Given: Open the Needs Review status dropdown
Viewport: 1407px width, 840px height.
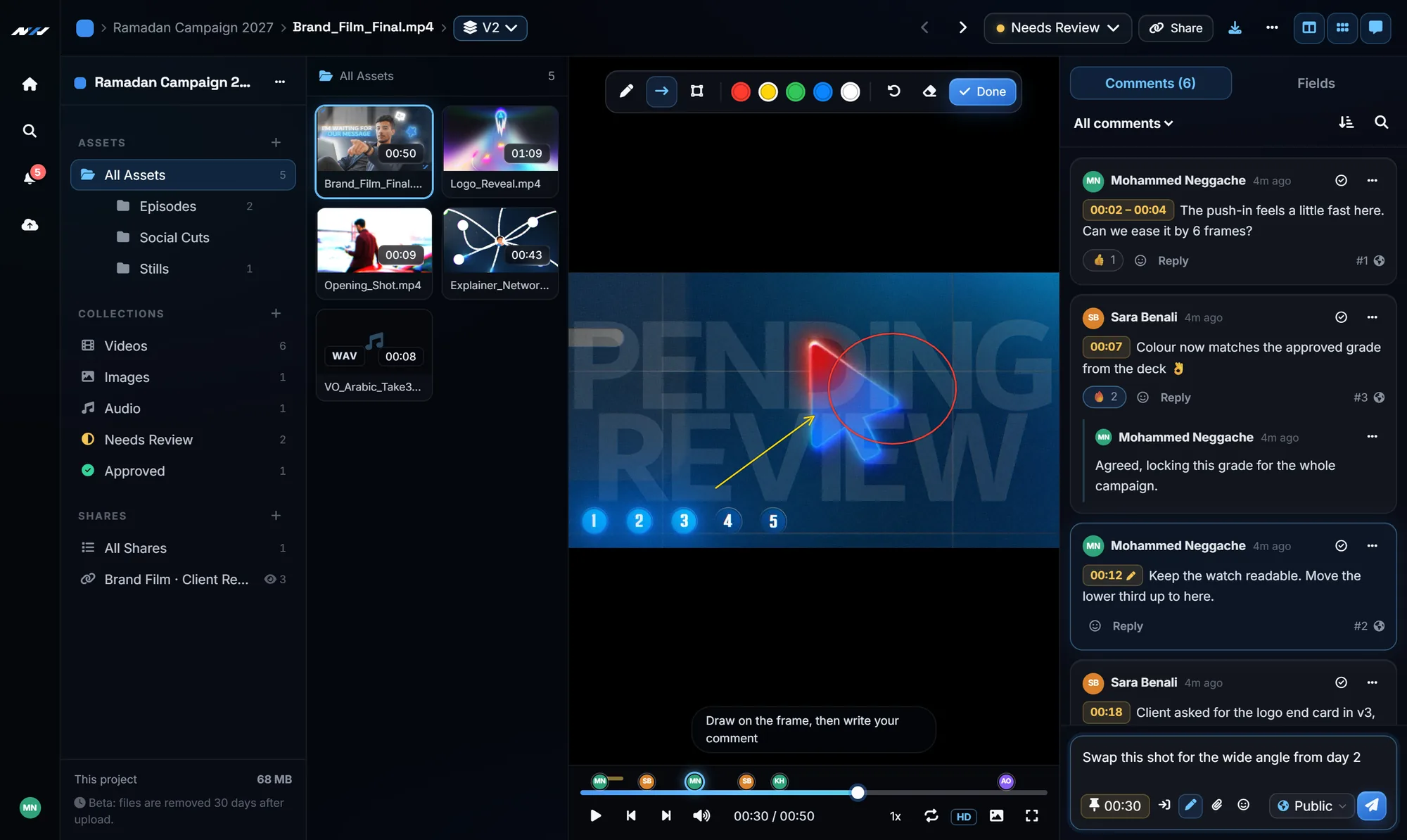Looking at the screenshot, I should tap(1057, 28).
